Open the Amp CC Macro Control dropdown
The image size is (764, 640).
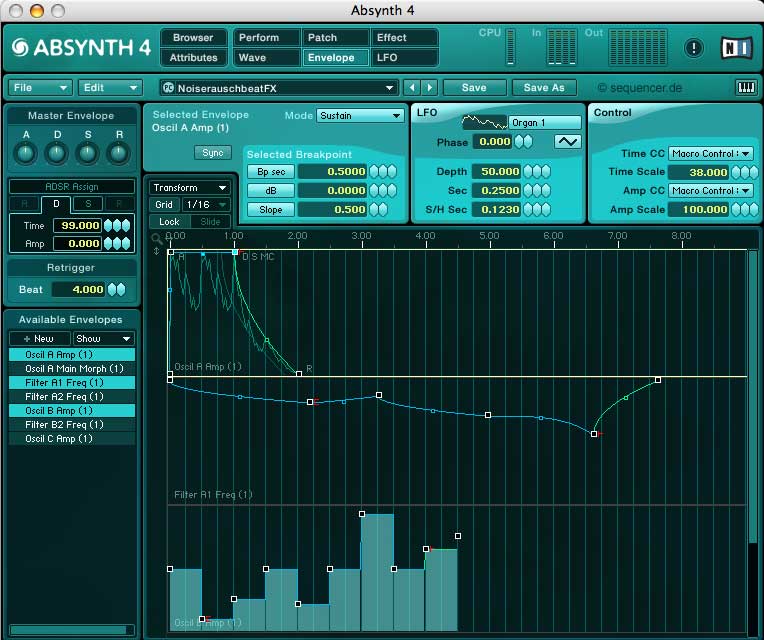[710, 190]
